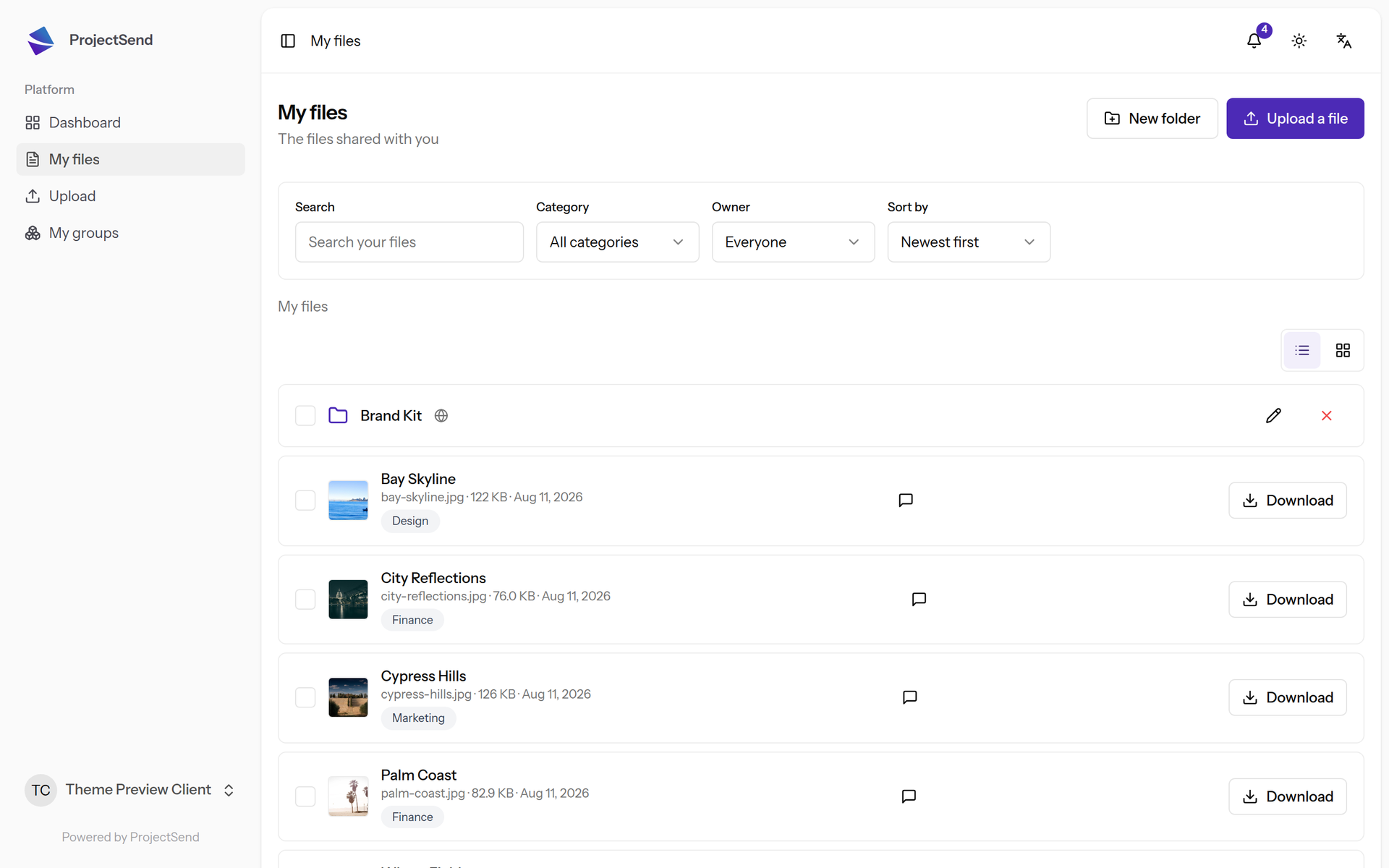Open My groups in sidebar
The image size is (1389, 868).
[x=130, y=233]
